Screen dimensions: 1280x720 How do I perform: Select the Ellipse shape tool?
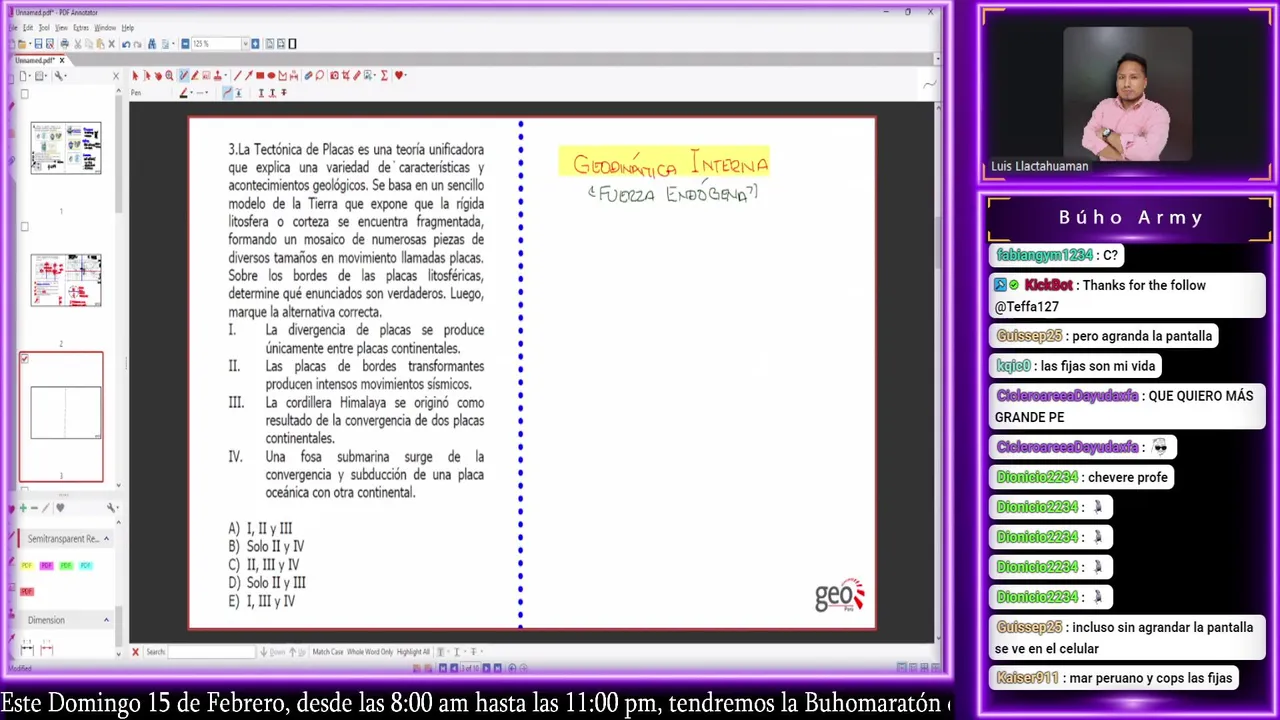[x=271, y=76]
